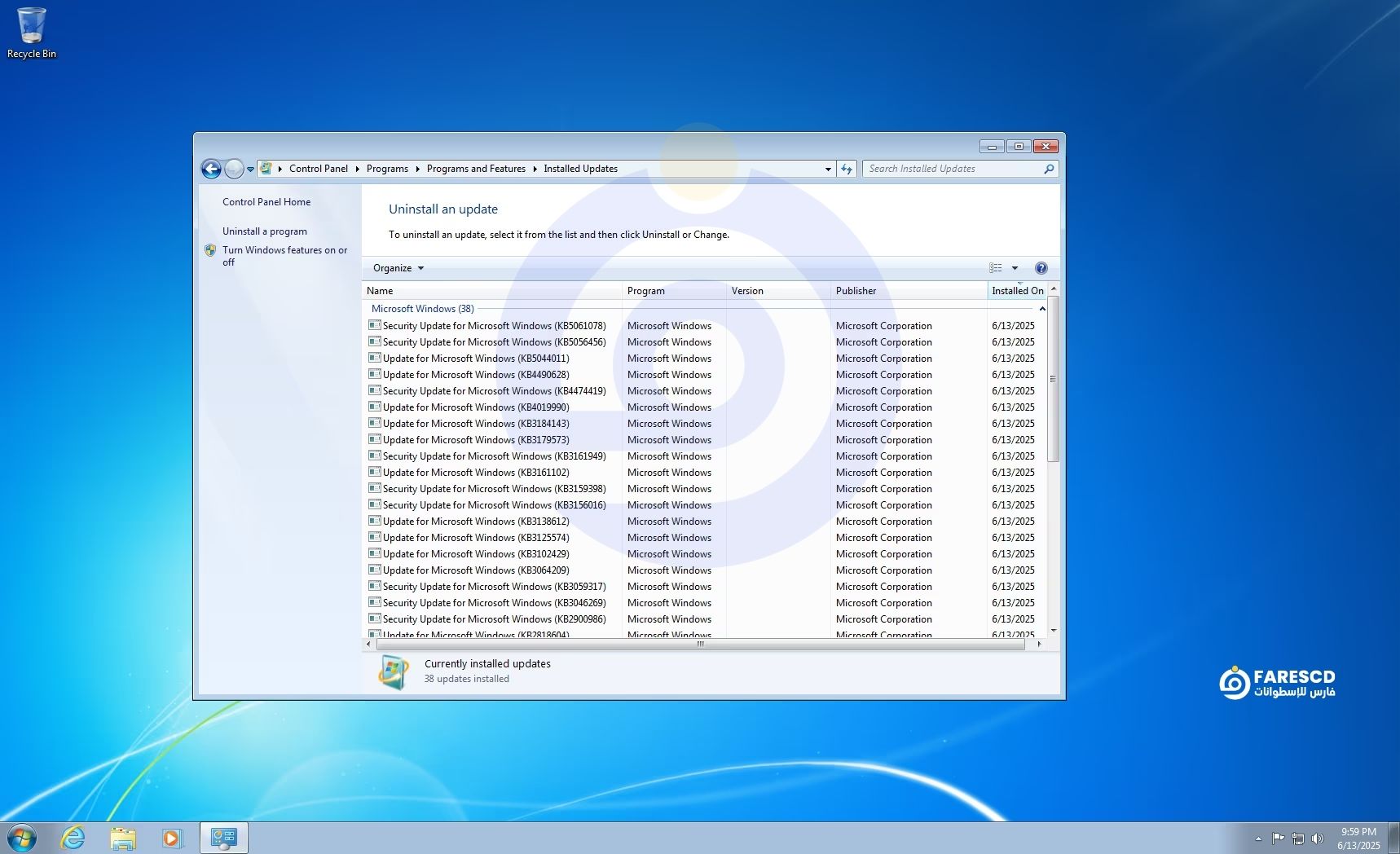The image size is (1400, 854).
Task: Click the Help question mark icon
Action: coord(1041,268)
